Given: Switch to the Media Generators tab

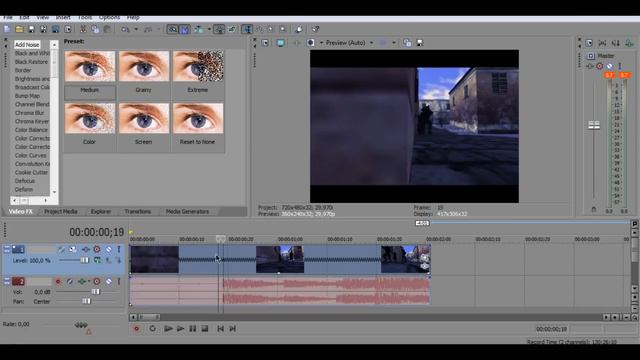Looking at the screenshot, I should tap(187, 211).
